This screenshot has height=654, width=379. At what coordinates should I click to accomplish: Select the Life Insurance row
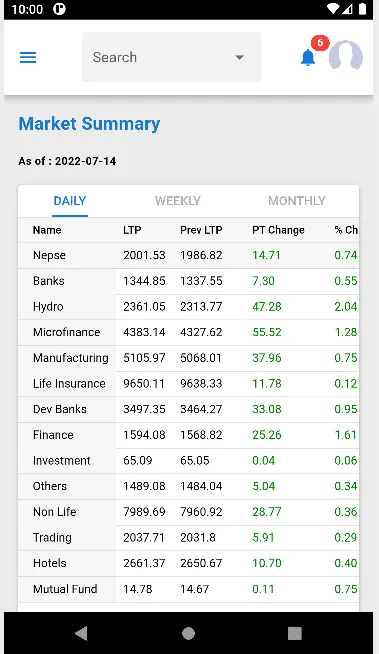[x=188, y=384]
